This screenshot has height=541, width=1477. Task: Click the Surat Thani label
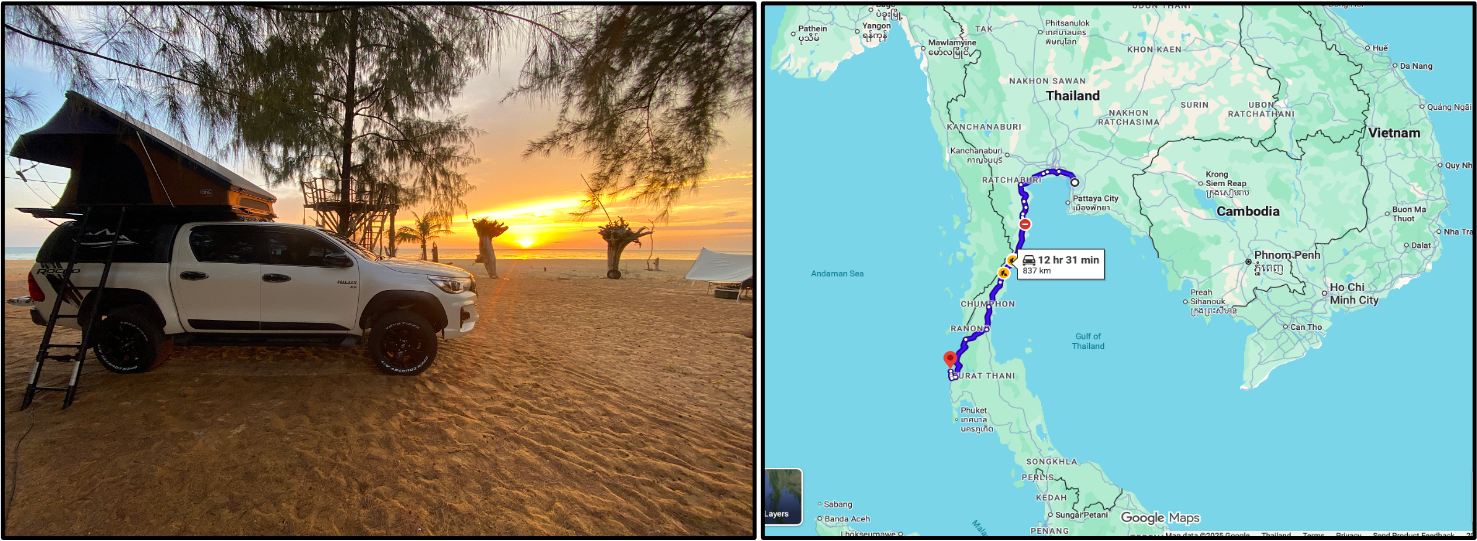[983, 376]
